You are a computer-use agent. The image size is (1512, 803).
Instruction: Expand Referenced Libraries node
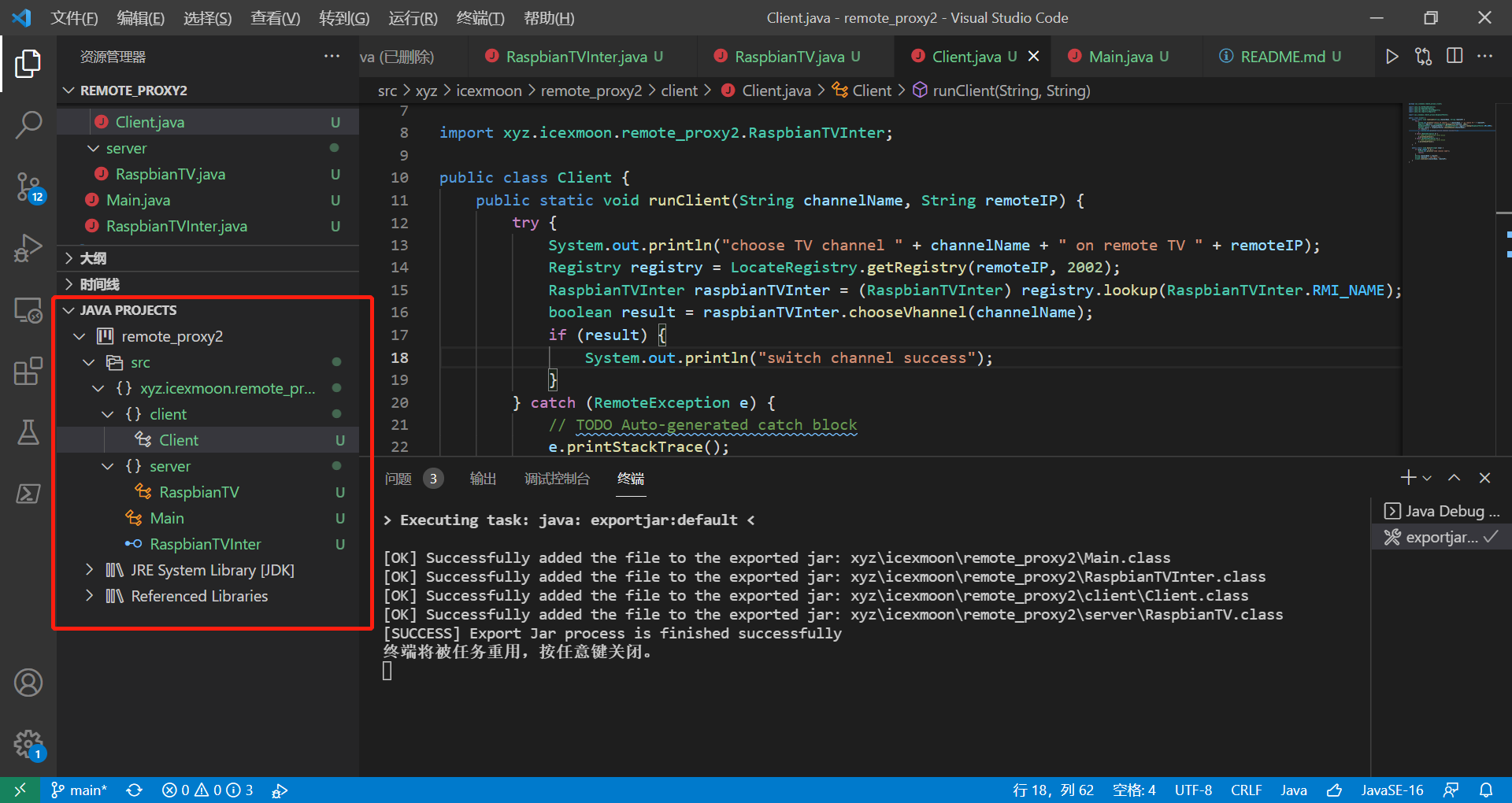point(89,596)
